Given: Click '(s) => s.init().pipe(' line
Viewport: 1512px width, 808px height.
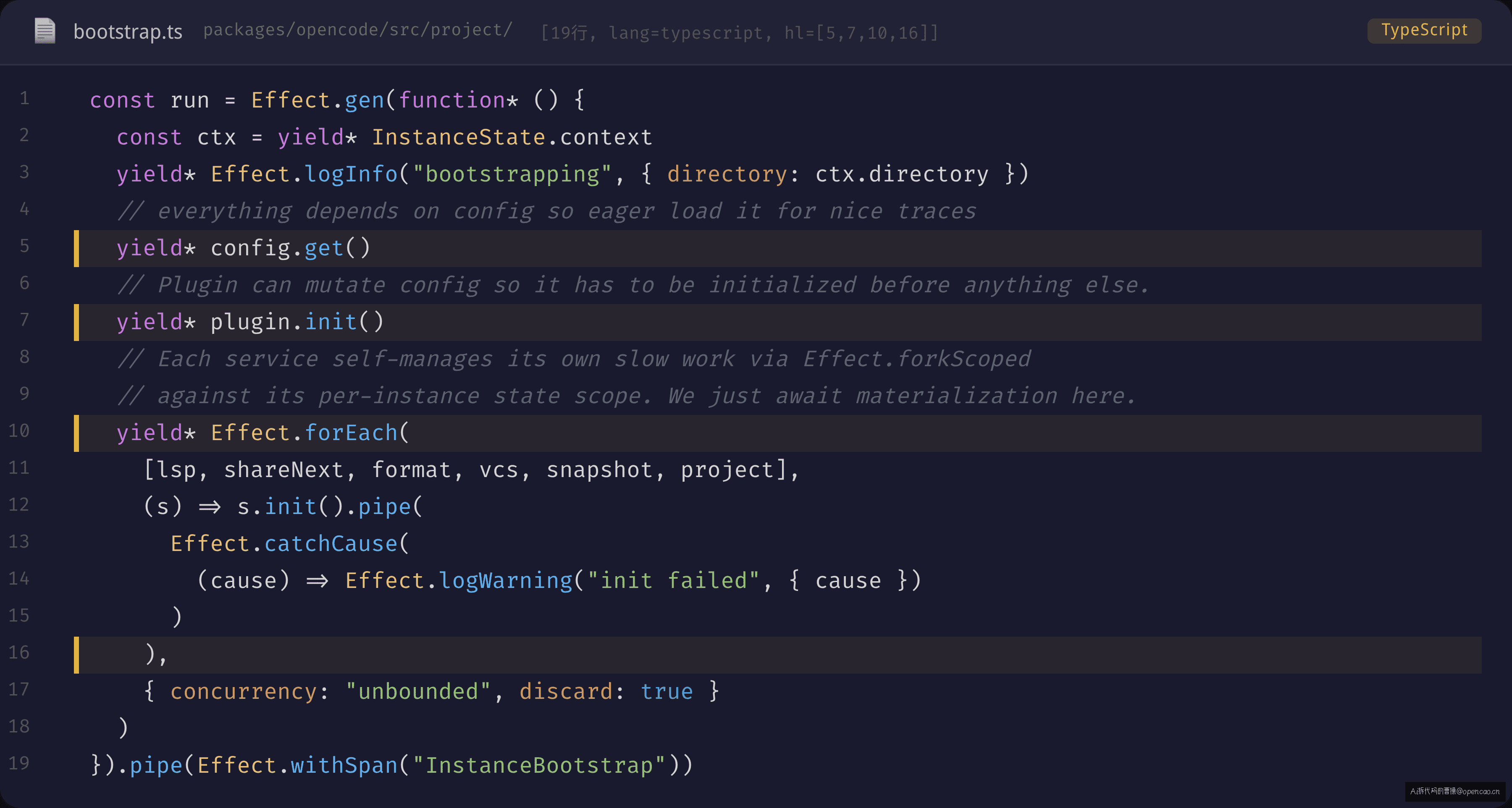Looking at the screenshot, I should pyautogui.click(x=283, y=506).
